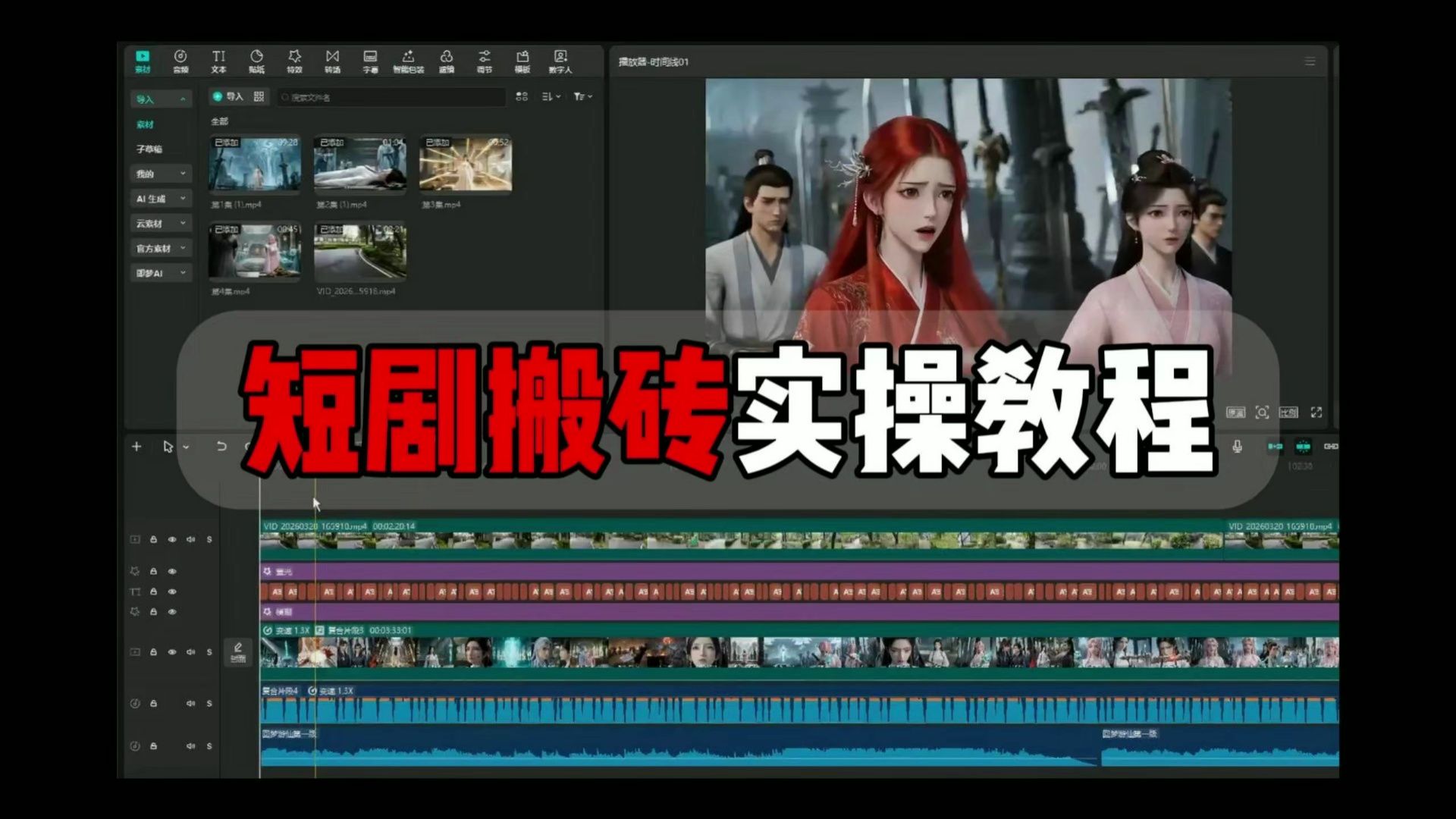The image size is (1456, 819).
Task: Open the 调节 adjustment icon
Action: point(485,61)
